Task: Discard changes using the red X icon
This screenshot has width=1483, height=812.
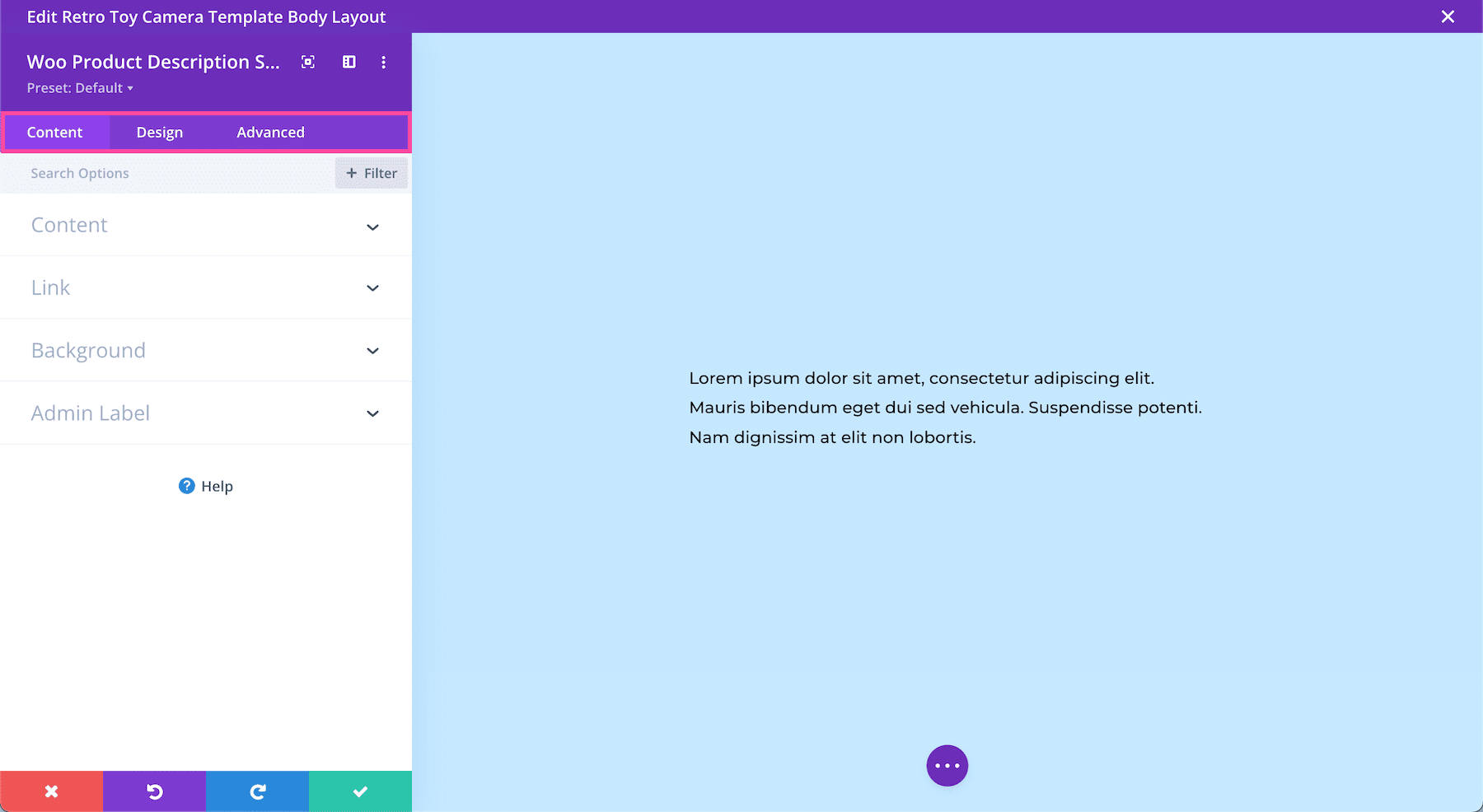Action: pos(51,791)
